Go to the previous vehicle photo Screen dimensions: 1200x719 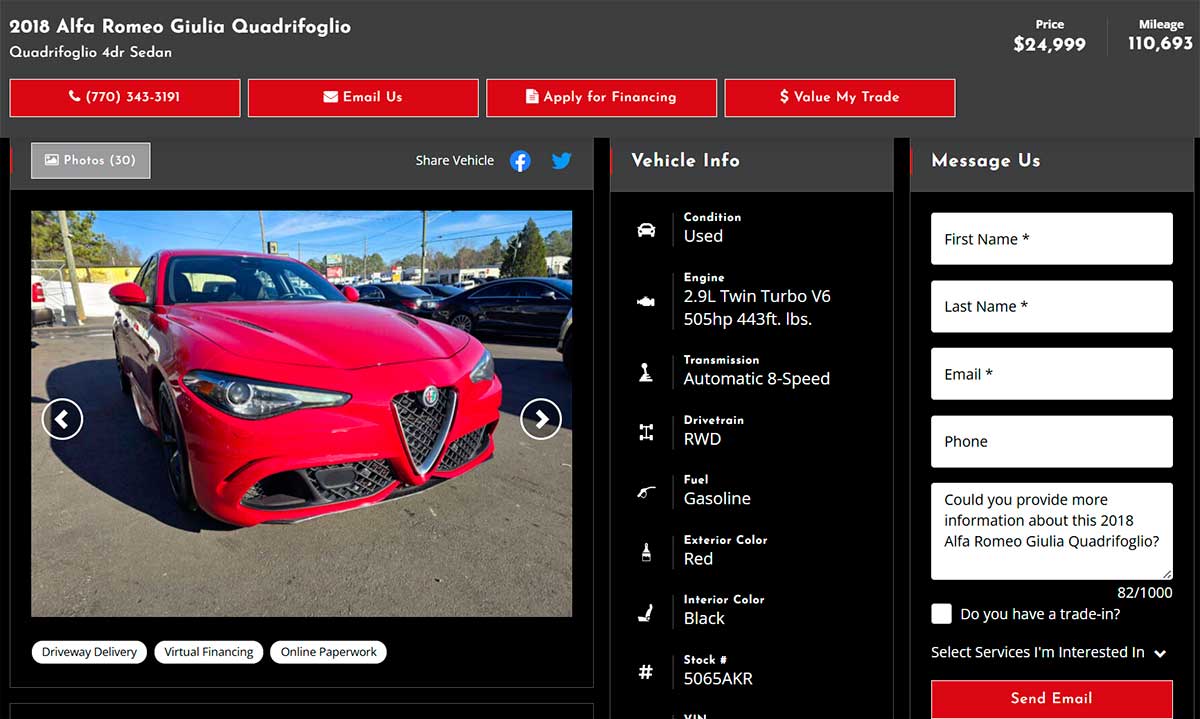62,419
